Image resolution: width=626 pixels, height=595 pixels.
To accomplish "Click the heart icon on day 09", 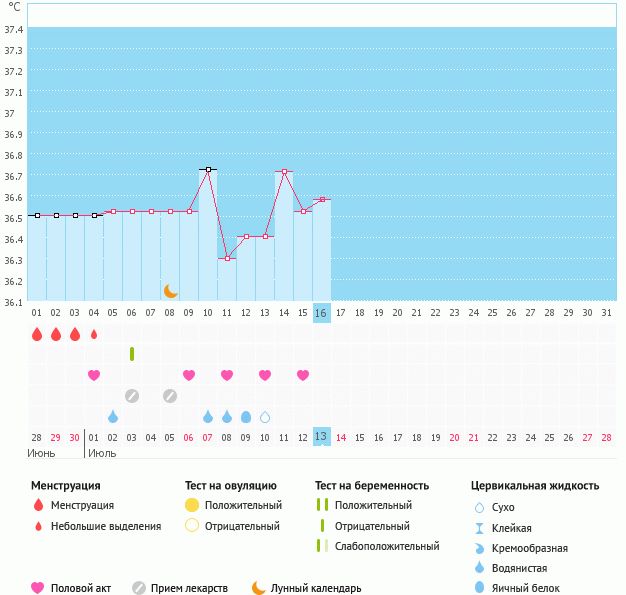I will [189, 375].
